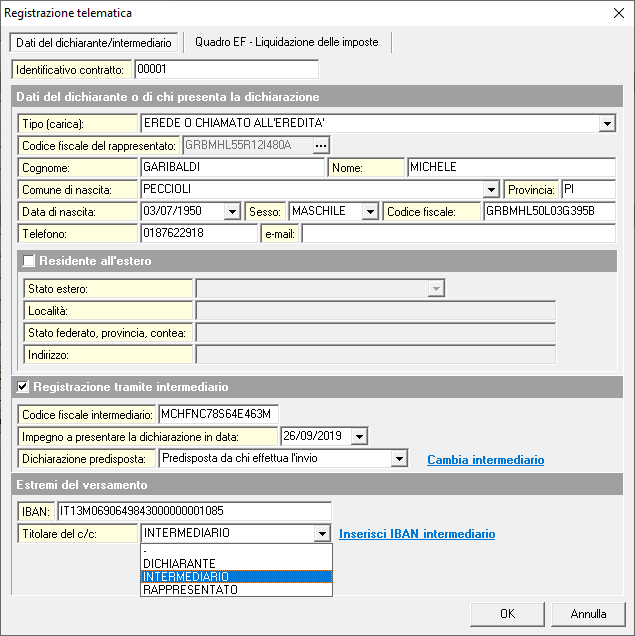Viewport: 635px width, 636px height.
Task: Click Inserisci IBAN intermediario link
Action: 416,534
